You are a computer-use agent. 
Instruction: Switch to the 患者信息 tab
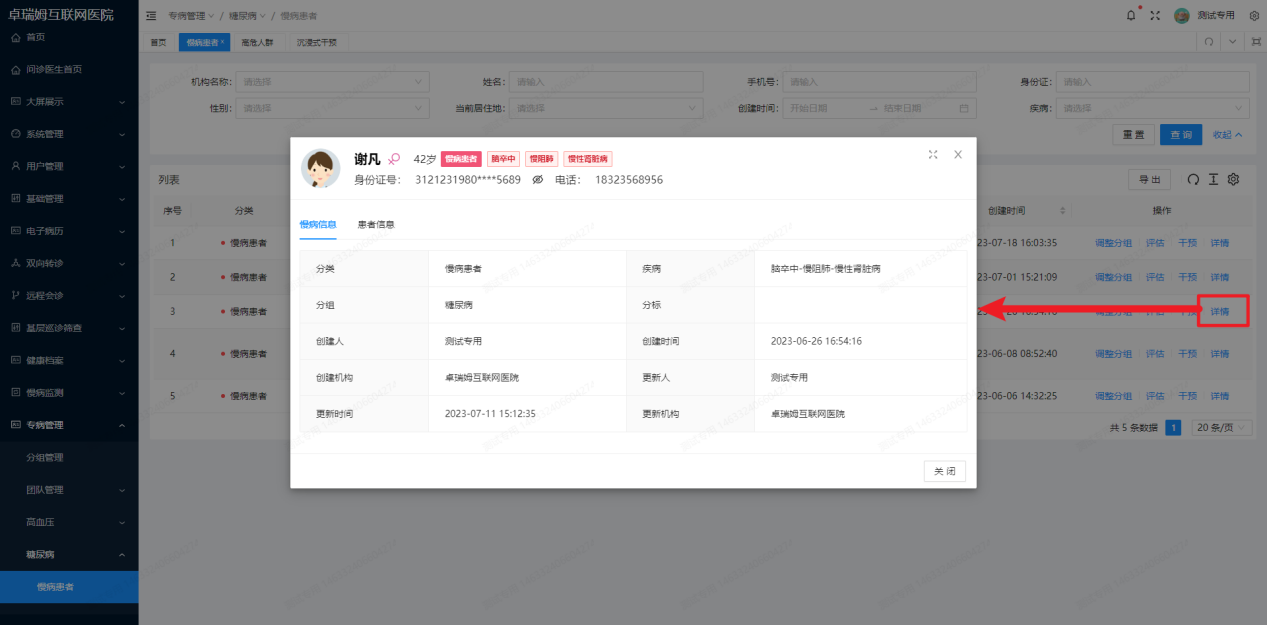pos(376,224)
